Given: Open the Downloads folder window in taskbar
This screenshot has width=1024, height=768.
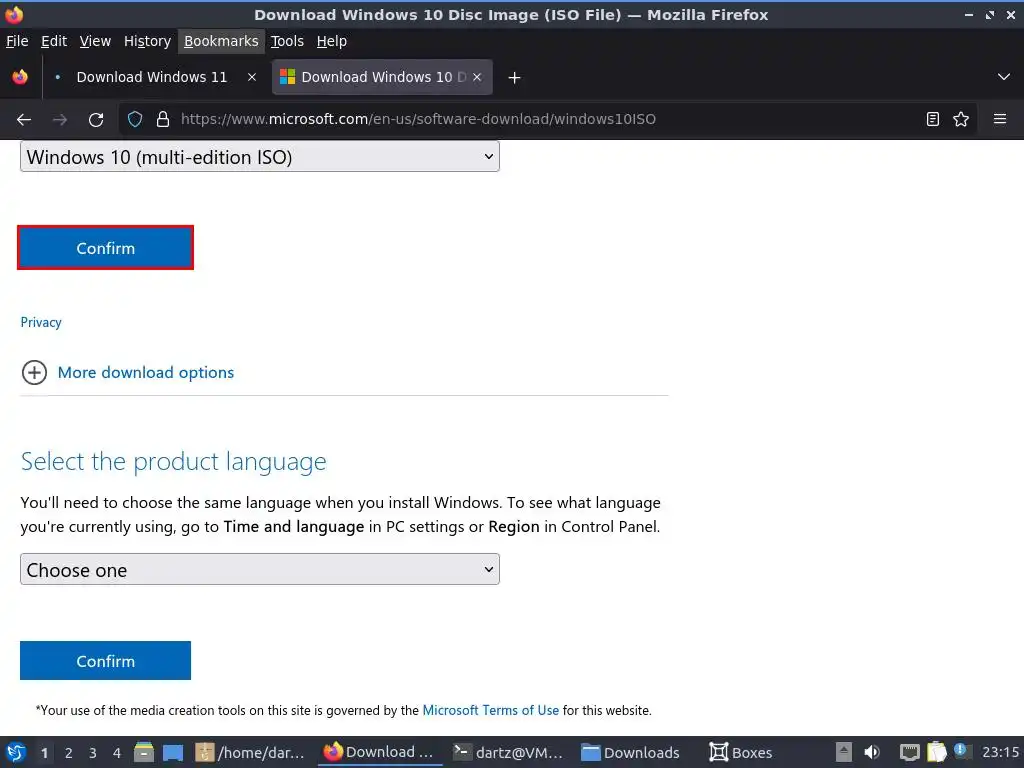Looking at the screenshot, I should point(631,752).
